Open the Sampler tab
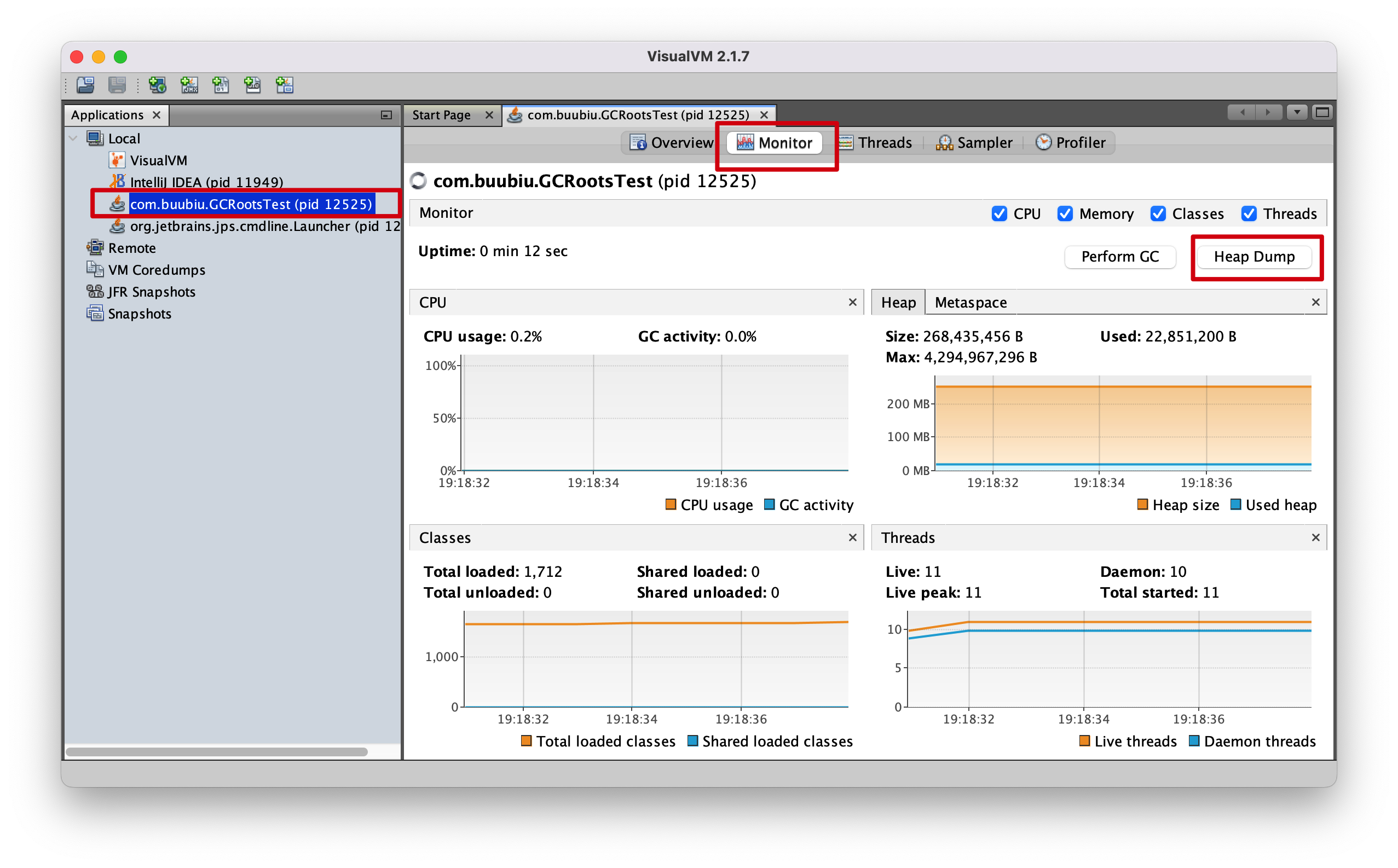The width and height of the screenshot is (1398, 868). (x=974, y=142)
